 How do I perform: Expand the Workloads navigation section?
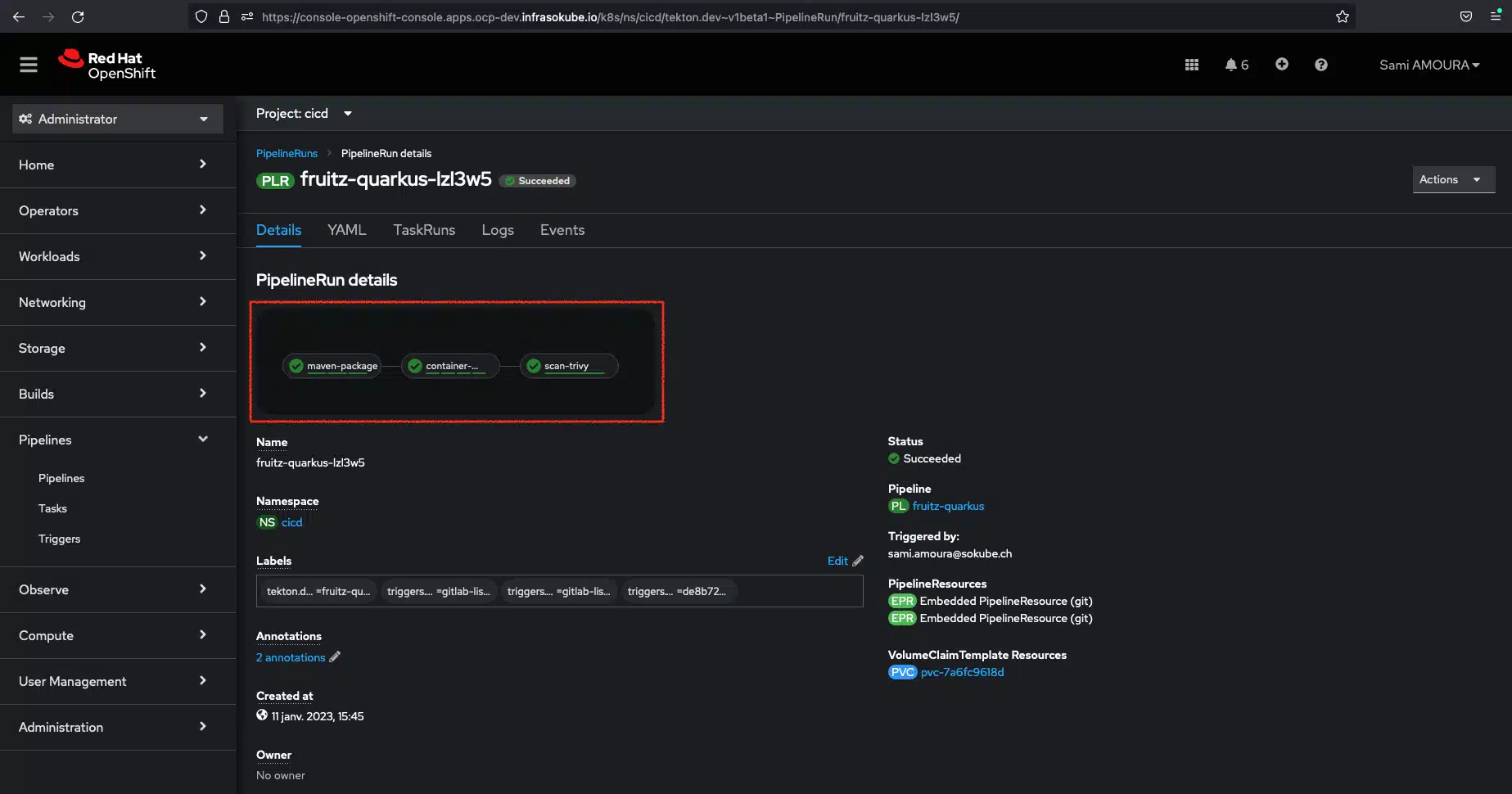[x=118, y=256]
